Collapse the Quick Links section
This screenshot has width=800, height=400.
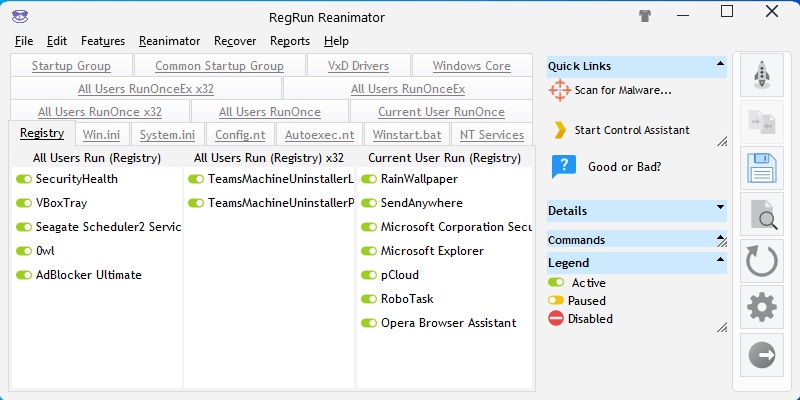[720, 66]
